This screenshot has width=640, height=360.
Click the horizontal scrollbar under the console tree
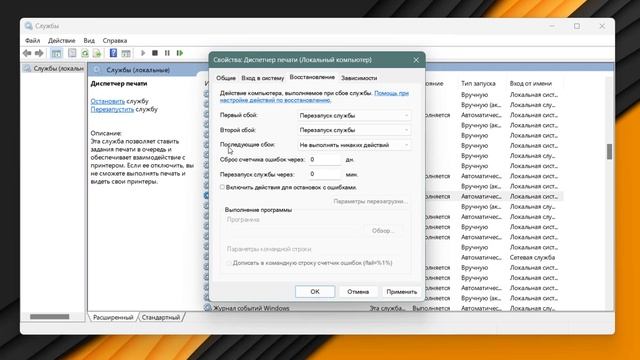49,317
